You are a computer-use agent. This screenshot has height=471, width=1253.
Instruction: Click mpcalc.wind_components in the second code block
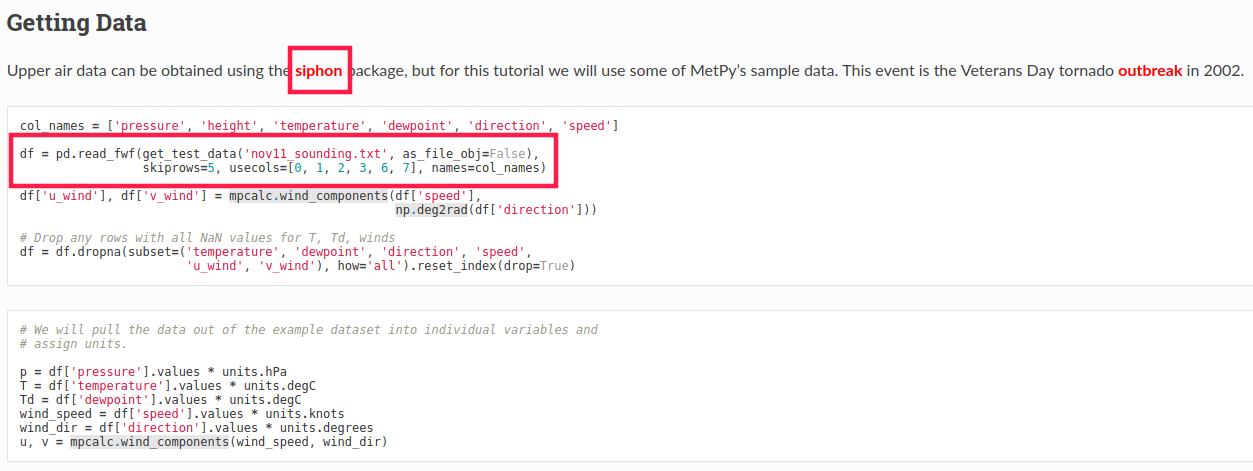149,441
